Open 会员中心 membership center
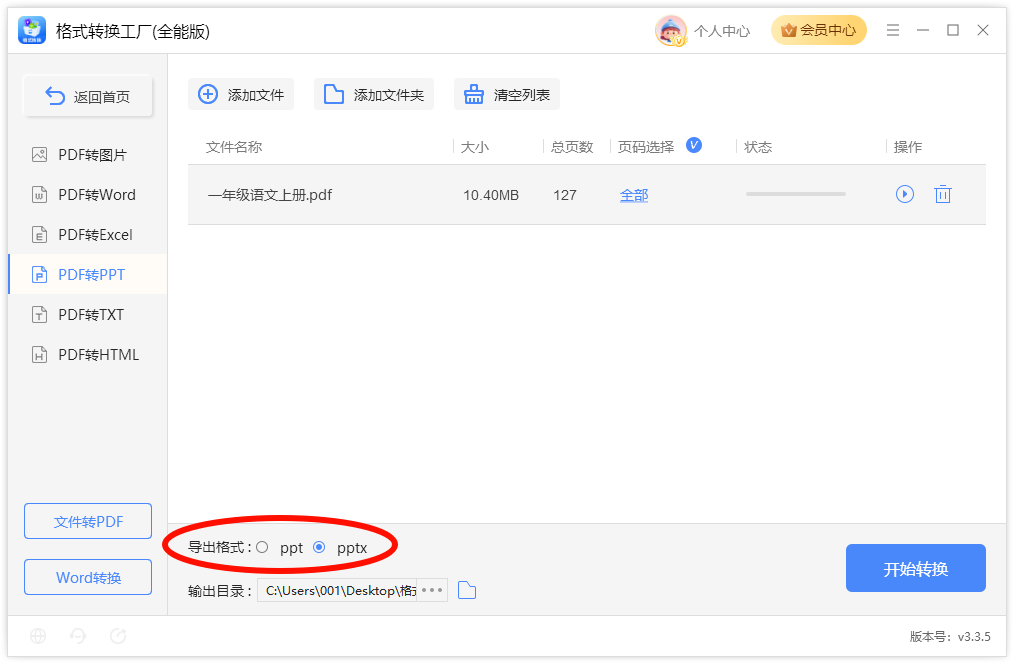The image size is (1014, 664). click(x=819, y=30)
